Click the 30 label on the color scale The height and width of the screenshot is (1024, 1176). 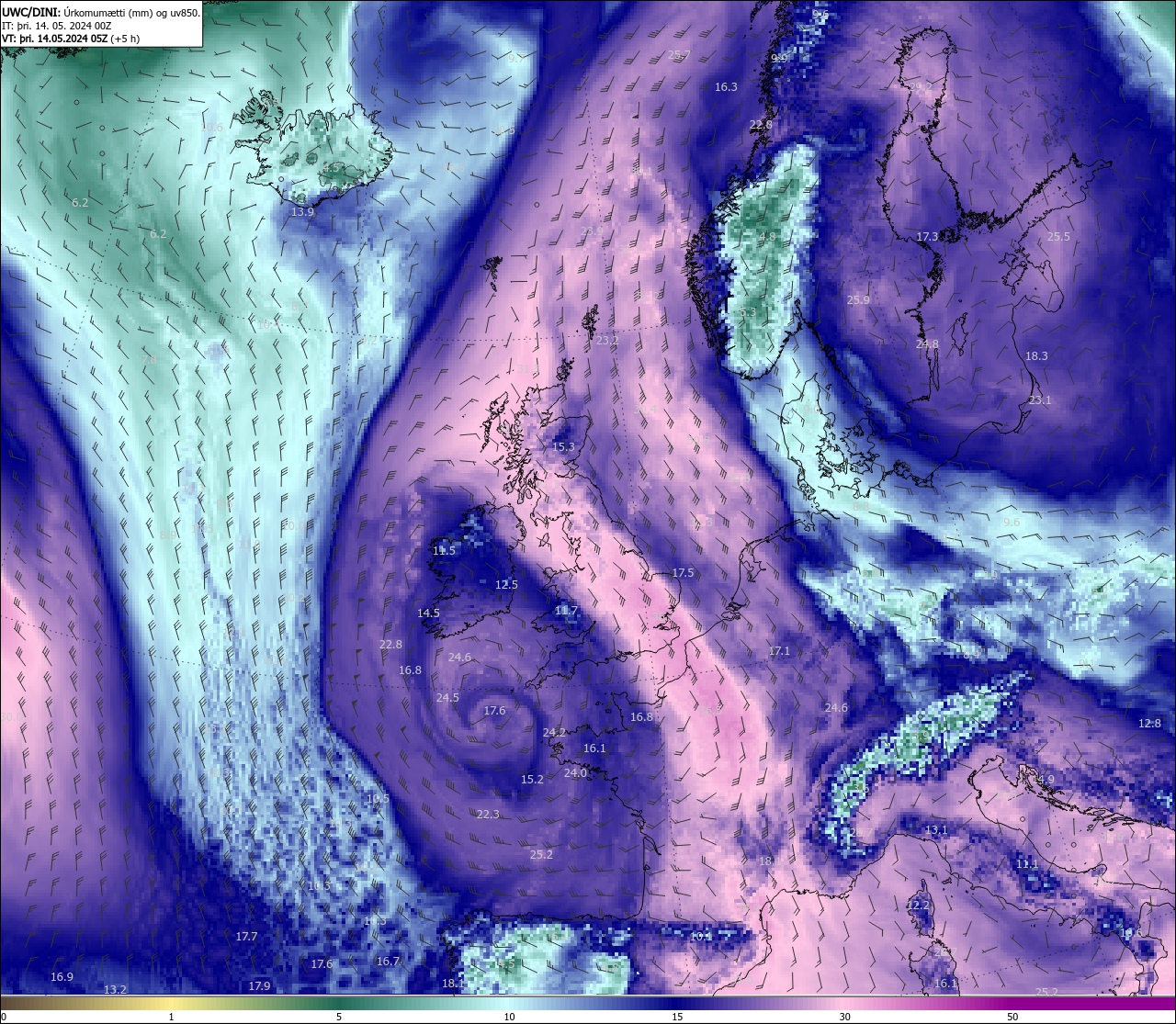[844, 1017]
